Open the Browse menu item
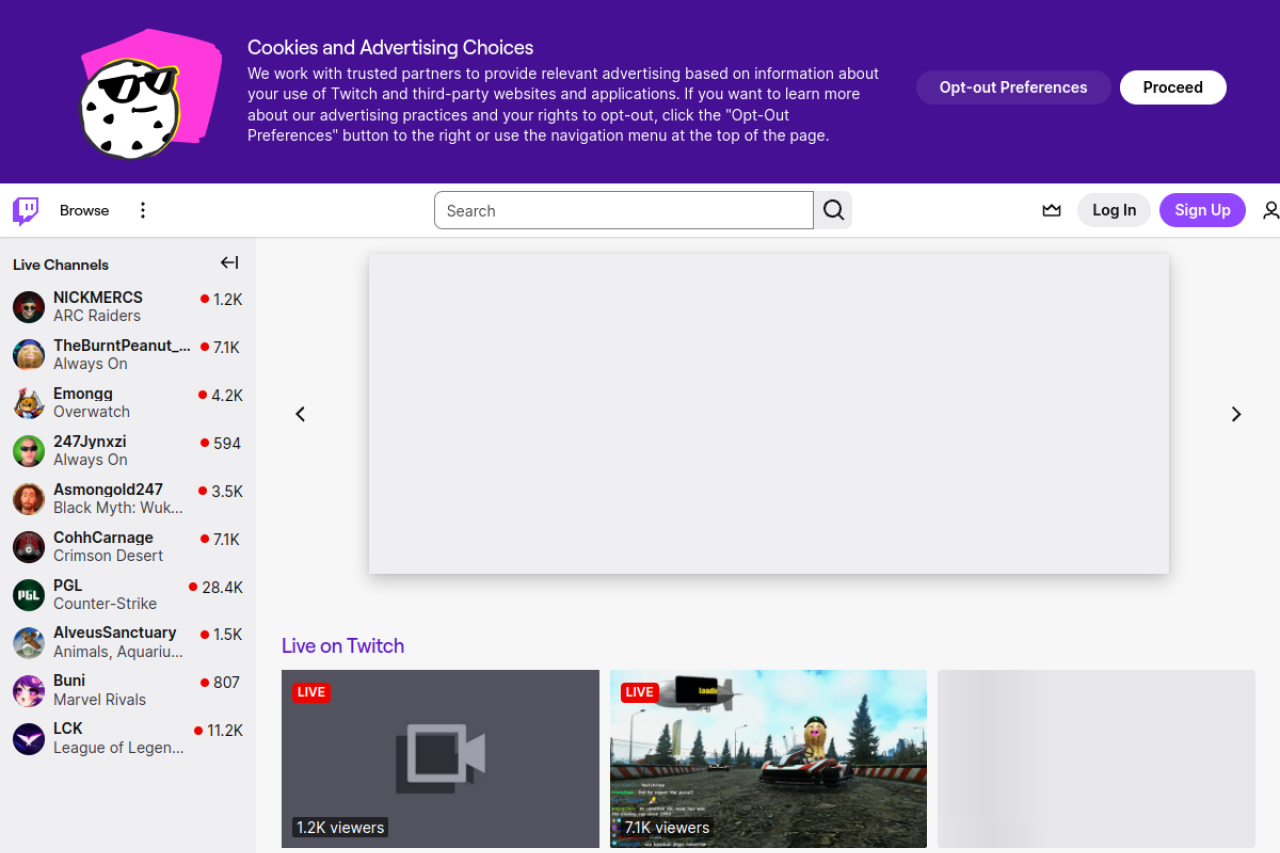This screenshot has height=853, width=1280. (x=84, y=210)
